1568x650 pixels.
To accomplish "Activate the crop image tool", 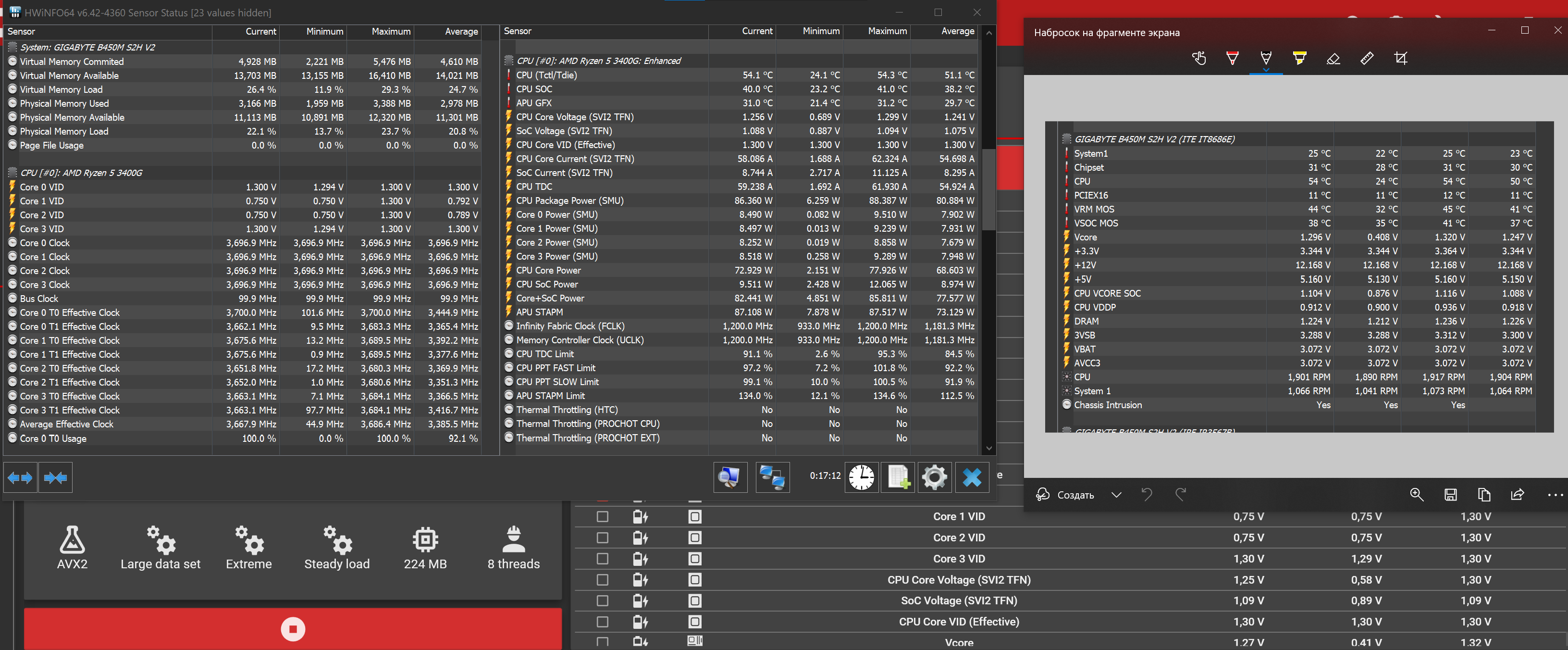I will [1400, 59].
